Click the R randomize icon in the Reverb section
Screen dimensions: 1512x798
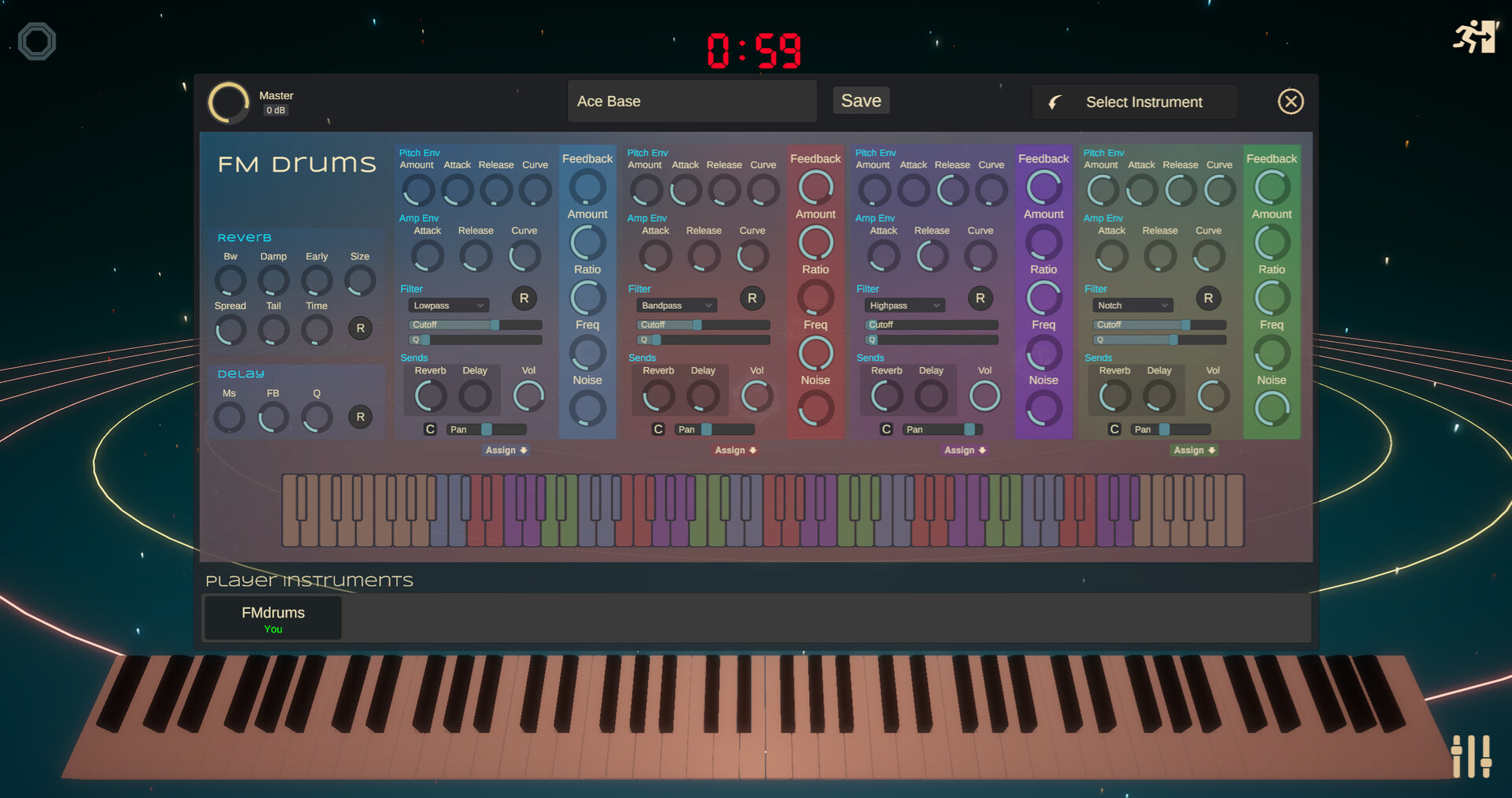click(360, 328)
